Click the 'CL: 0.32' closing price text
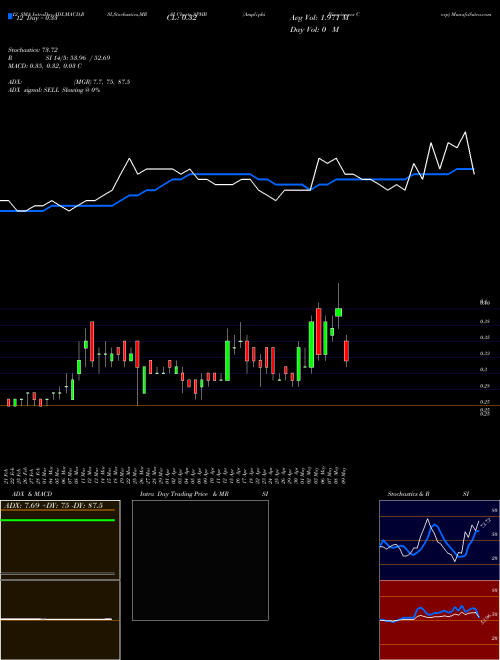Viewport: 500px width, 660px height. coord(181,19)
